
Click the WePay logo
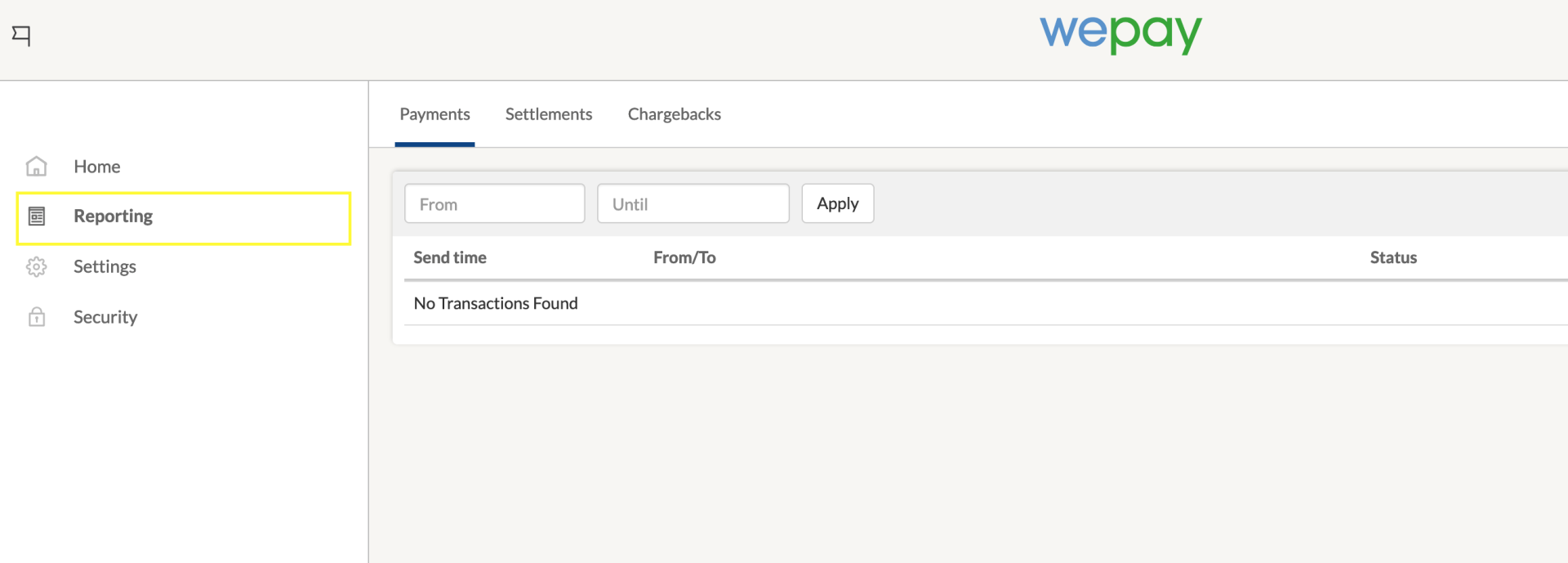[1120, 34]
